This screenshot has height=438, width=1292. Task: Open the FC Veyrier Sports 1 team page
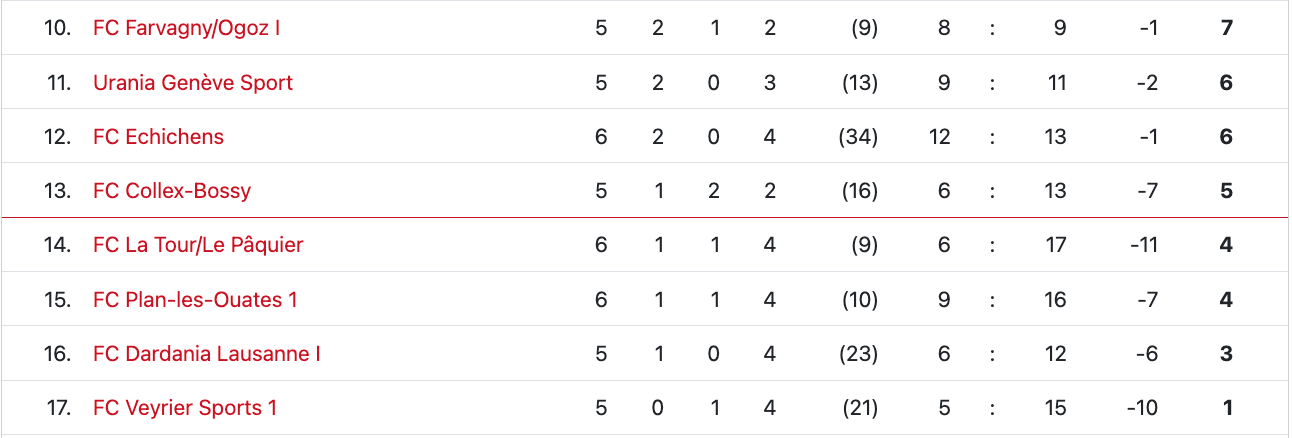(x=185, y=408)
